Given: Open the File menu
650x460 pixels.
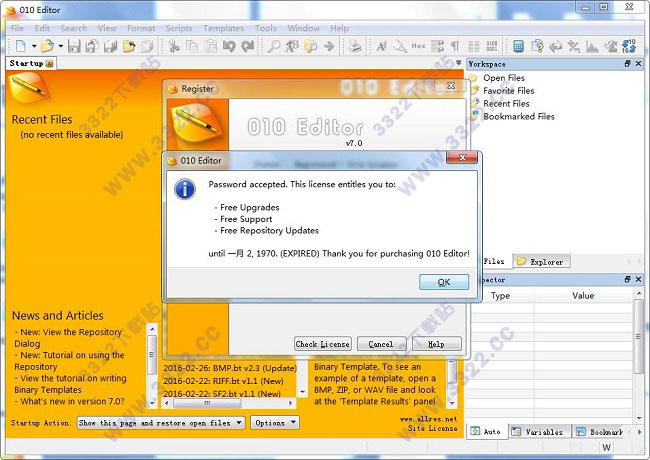Looking at the screenshot, I should (17, 28).
